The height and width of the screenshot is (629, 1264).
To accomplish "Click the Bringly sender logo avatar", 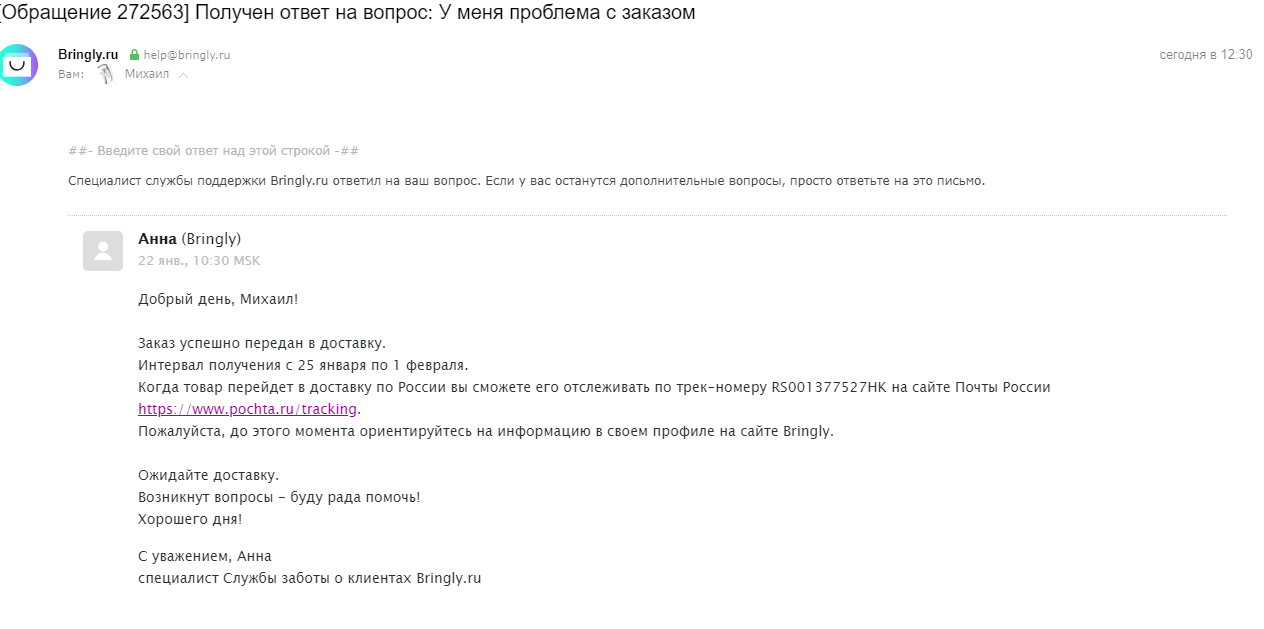I will pyautogui.click(x=17, y=65).
